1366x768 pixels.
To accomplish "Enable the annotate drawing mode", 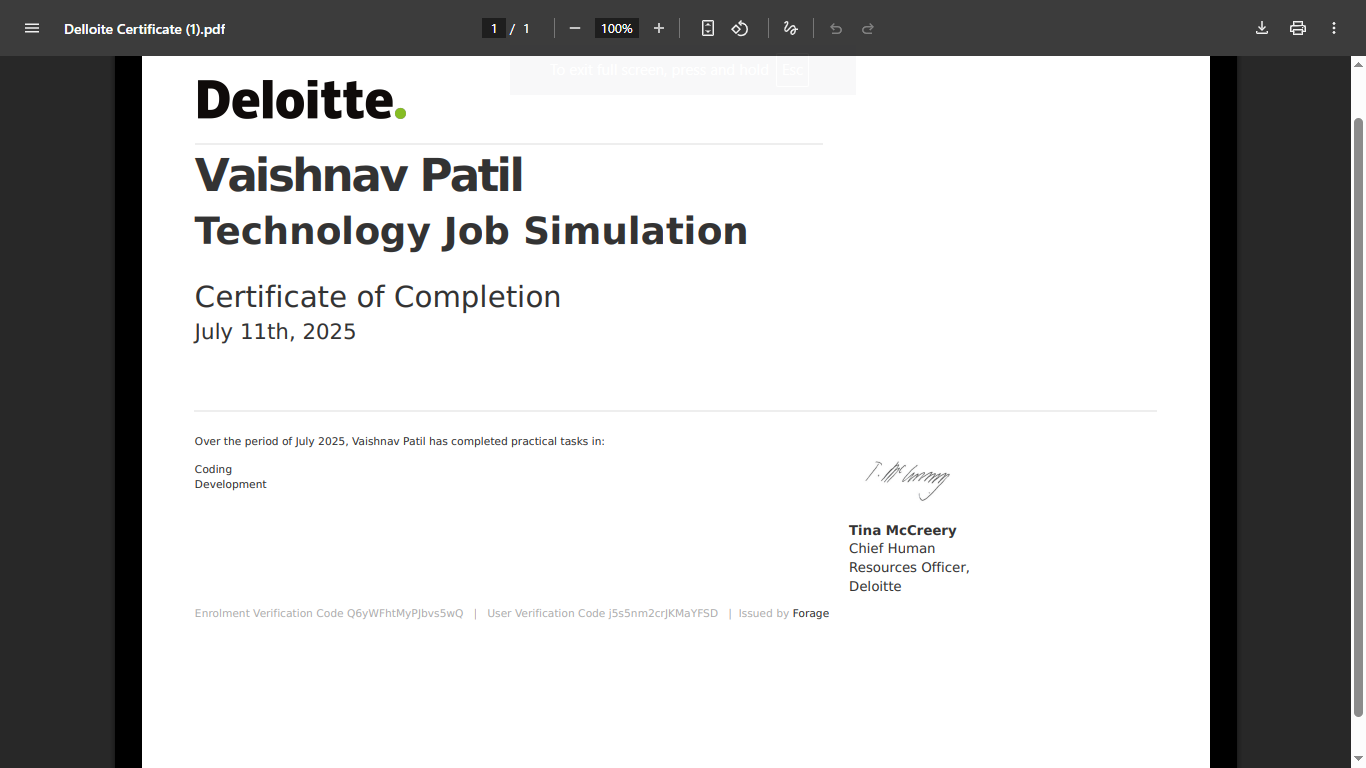I will [x=790, y=28].
